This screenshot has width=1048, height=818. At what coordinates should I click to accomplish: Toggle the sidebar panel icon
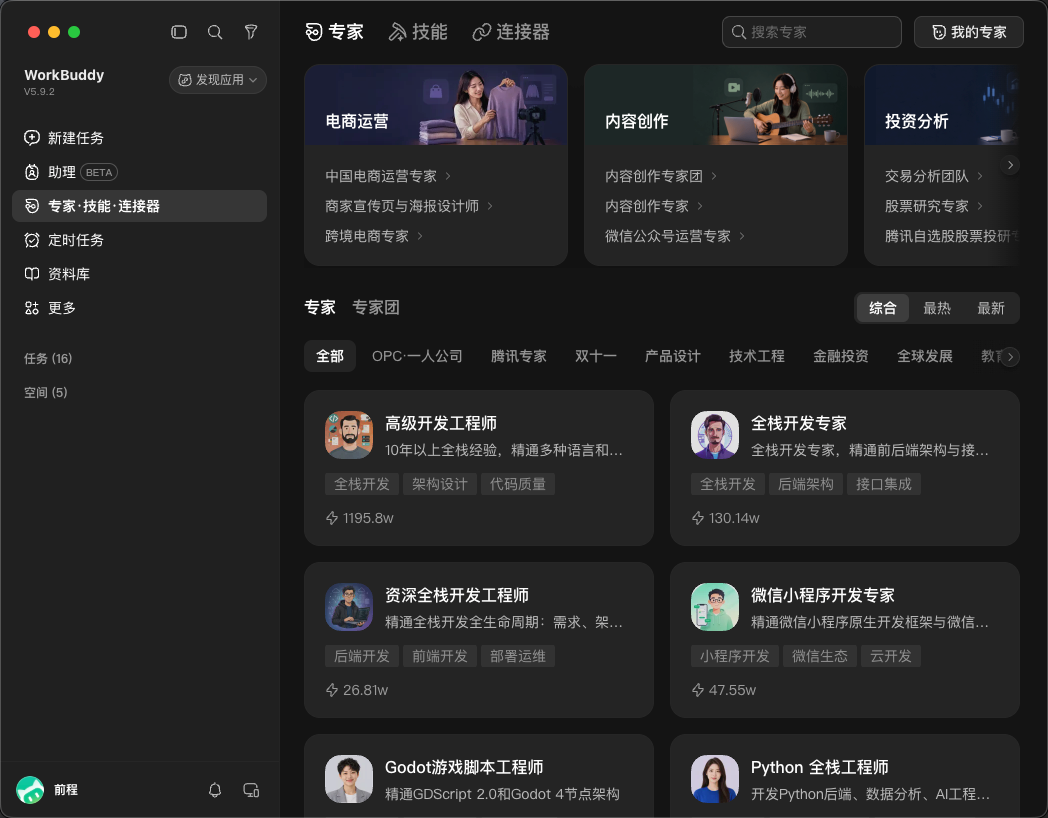[x=178, y=32]
